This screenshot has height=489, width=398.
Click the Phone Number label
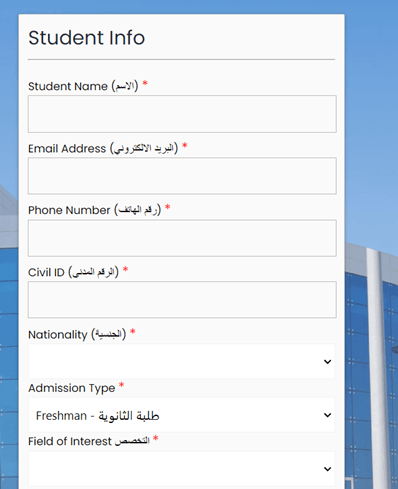pyautogui.click(x=95, y=210)
